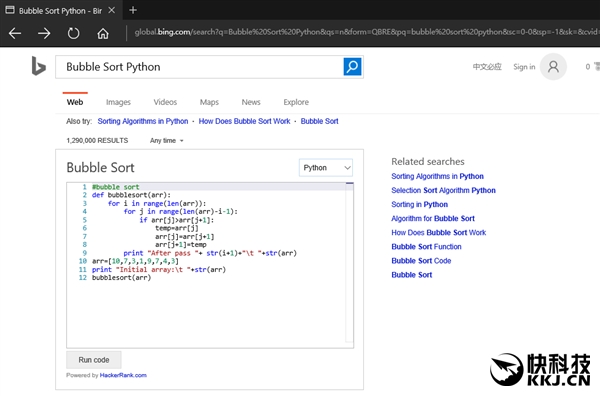Click the '#bubble sort' comment line
The width and height of the screenshot is (600, 396).
coord(116,187)
